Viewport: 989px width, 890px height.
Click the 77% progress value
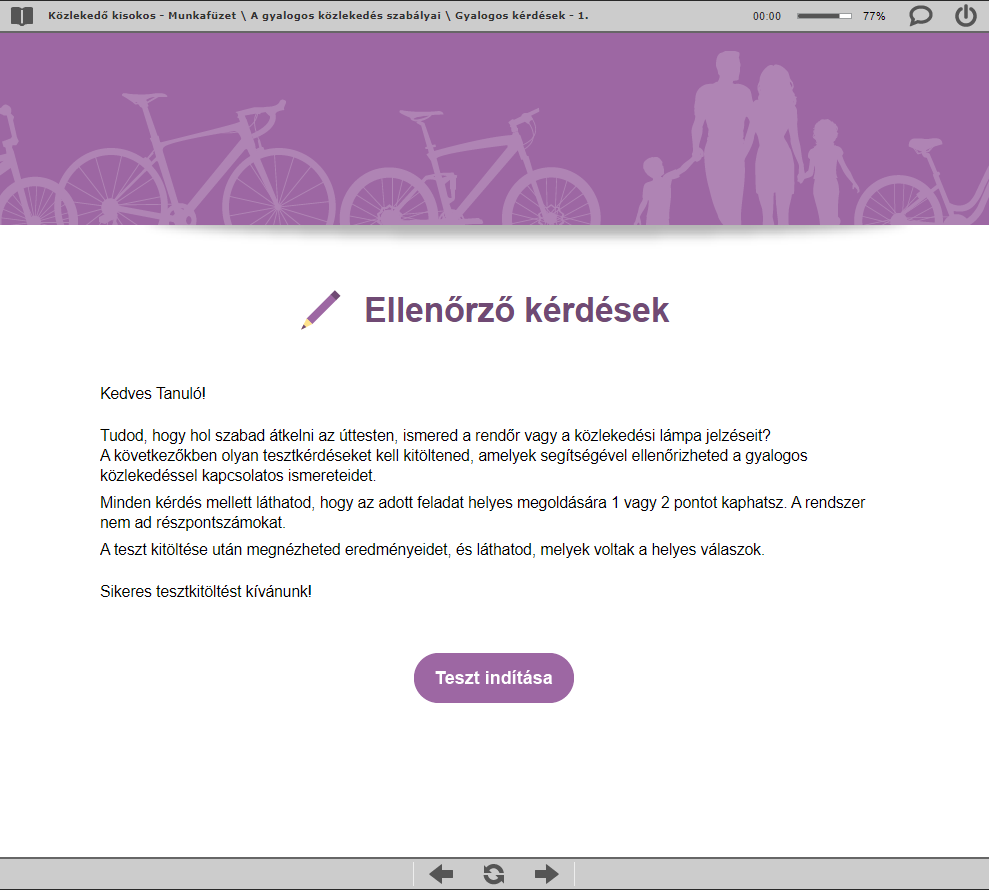[874, 16]
